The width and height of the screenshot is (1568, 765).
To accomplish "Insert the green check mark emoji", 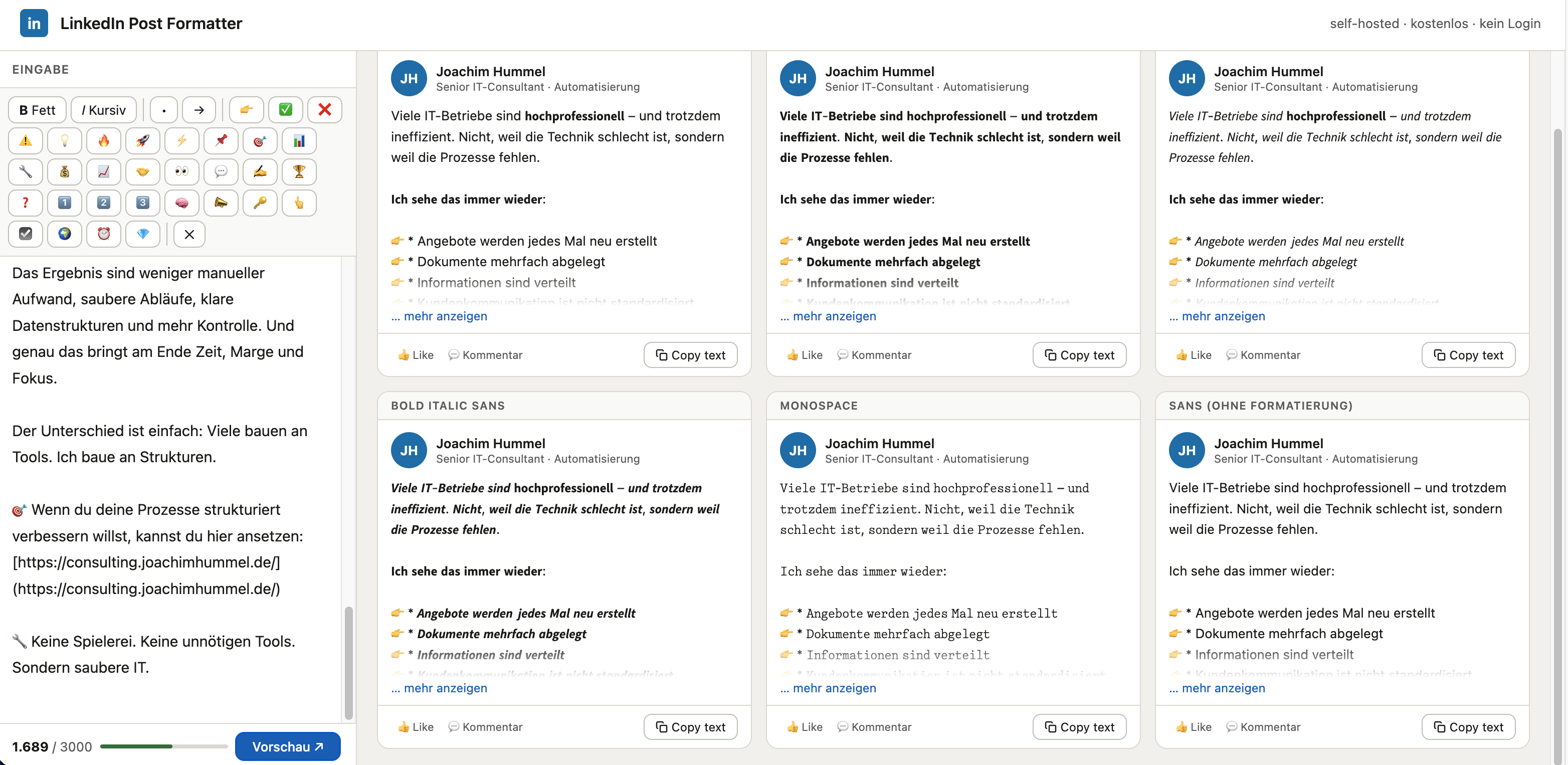I will 286,110.
